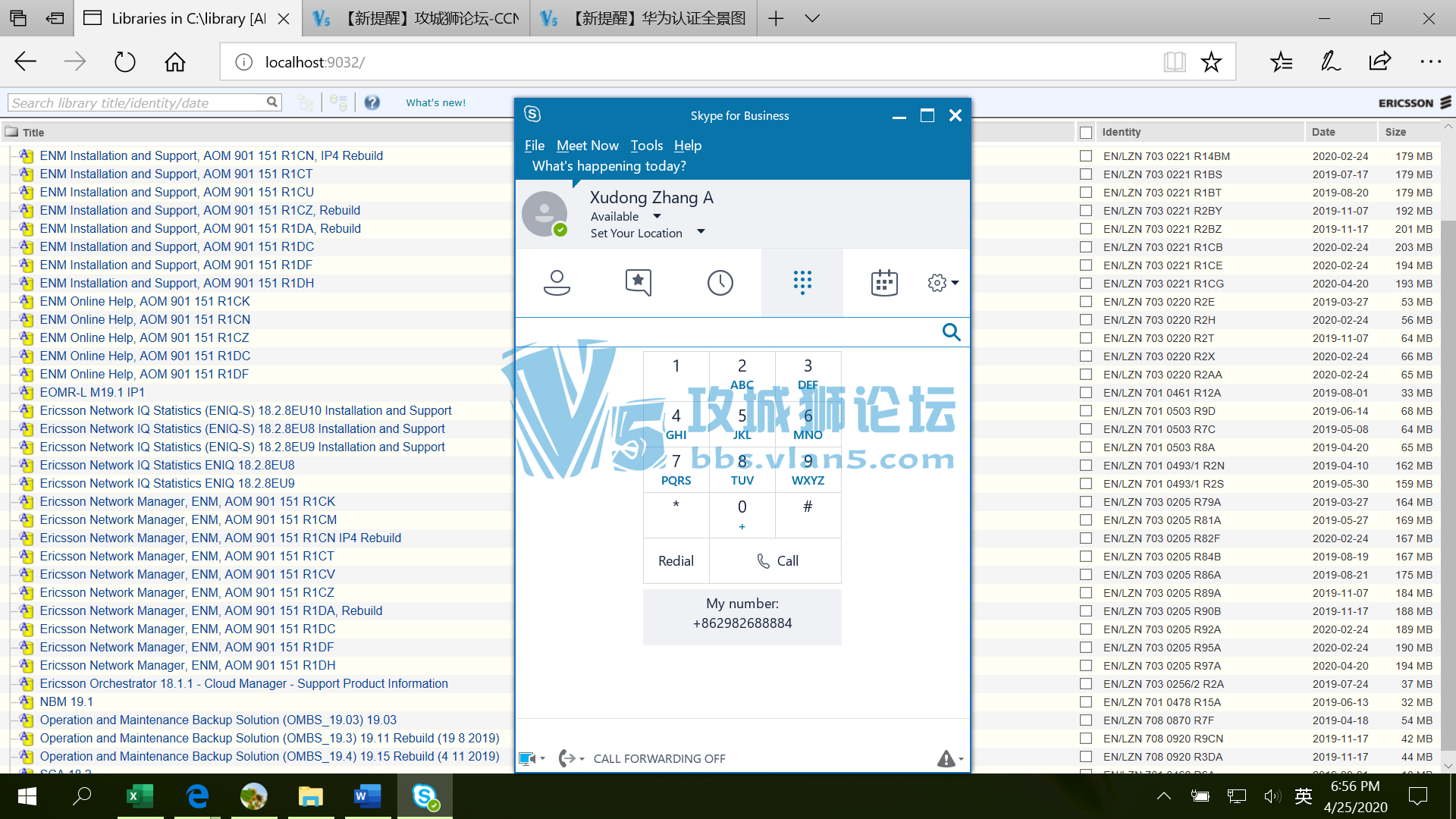Click the library search magnifier icon
The image size is (1456, 819).
point(272,102)
